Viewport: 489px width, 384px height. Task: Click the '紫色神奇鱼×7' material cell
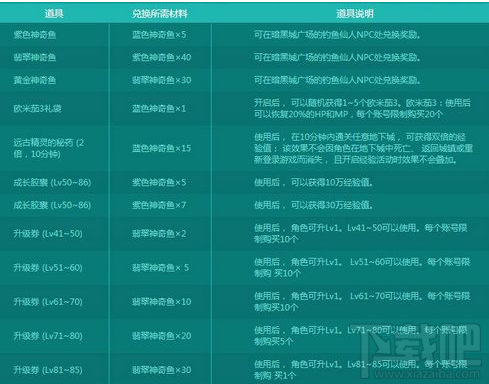coord(159,205)
